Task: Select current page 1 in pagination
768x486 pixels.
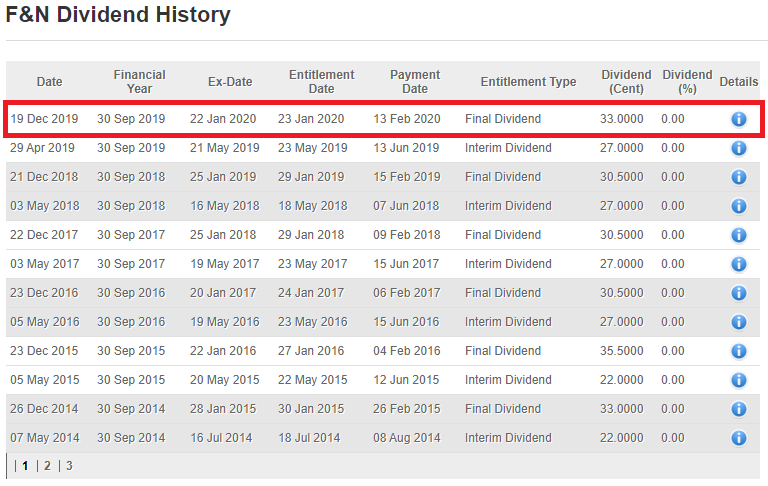Action: click(25, 466)
